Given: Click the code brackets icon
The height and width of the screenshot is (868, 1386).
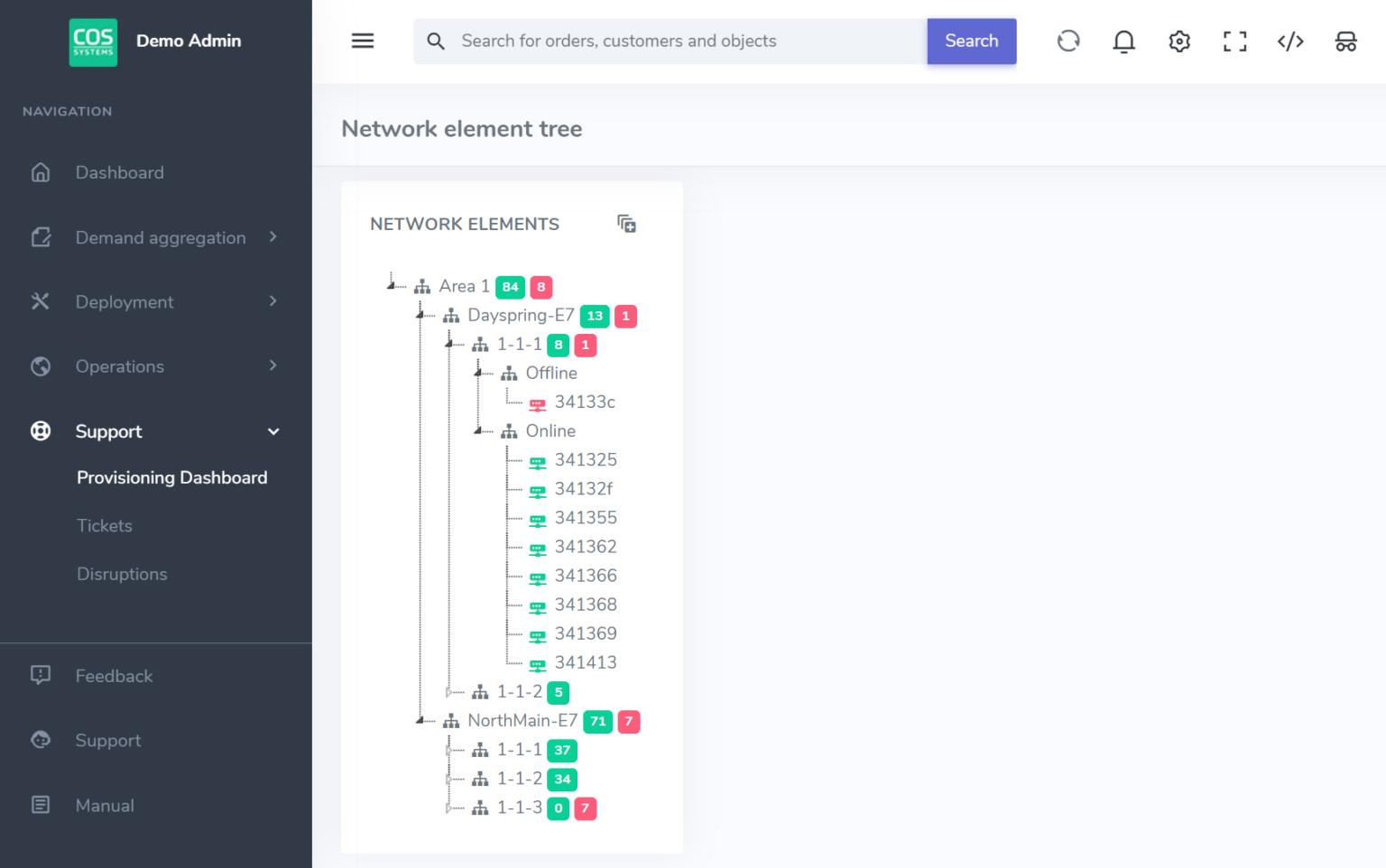Looking at the screenshot, I should (1290, 42).
